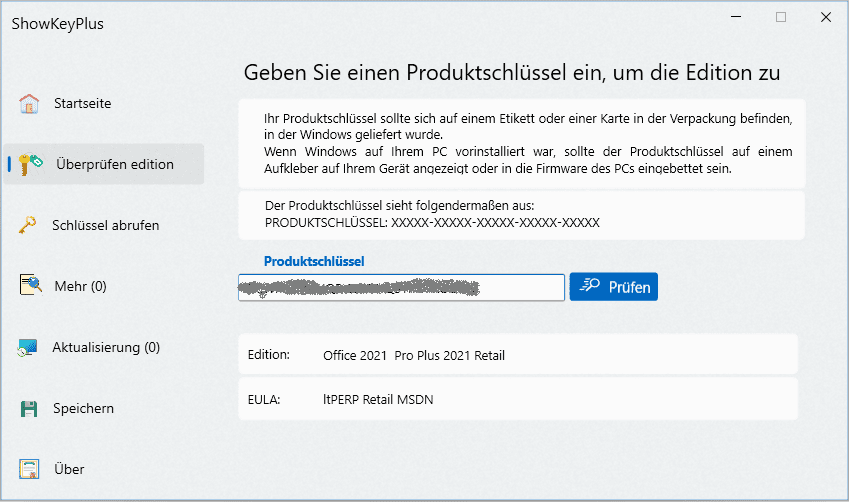
Task: Open the Startseite menu entry
Action: [x=82, y=103]
